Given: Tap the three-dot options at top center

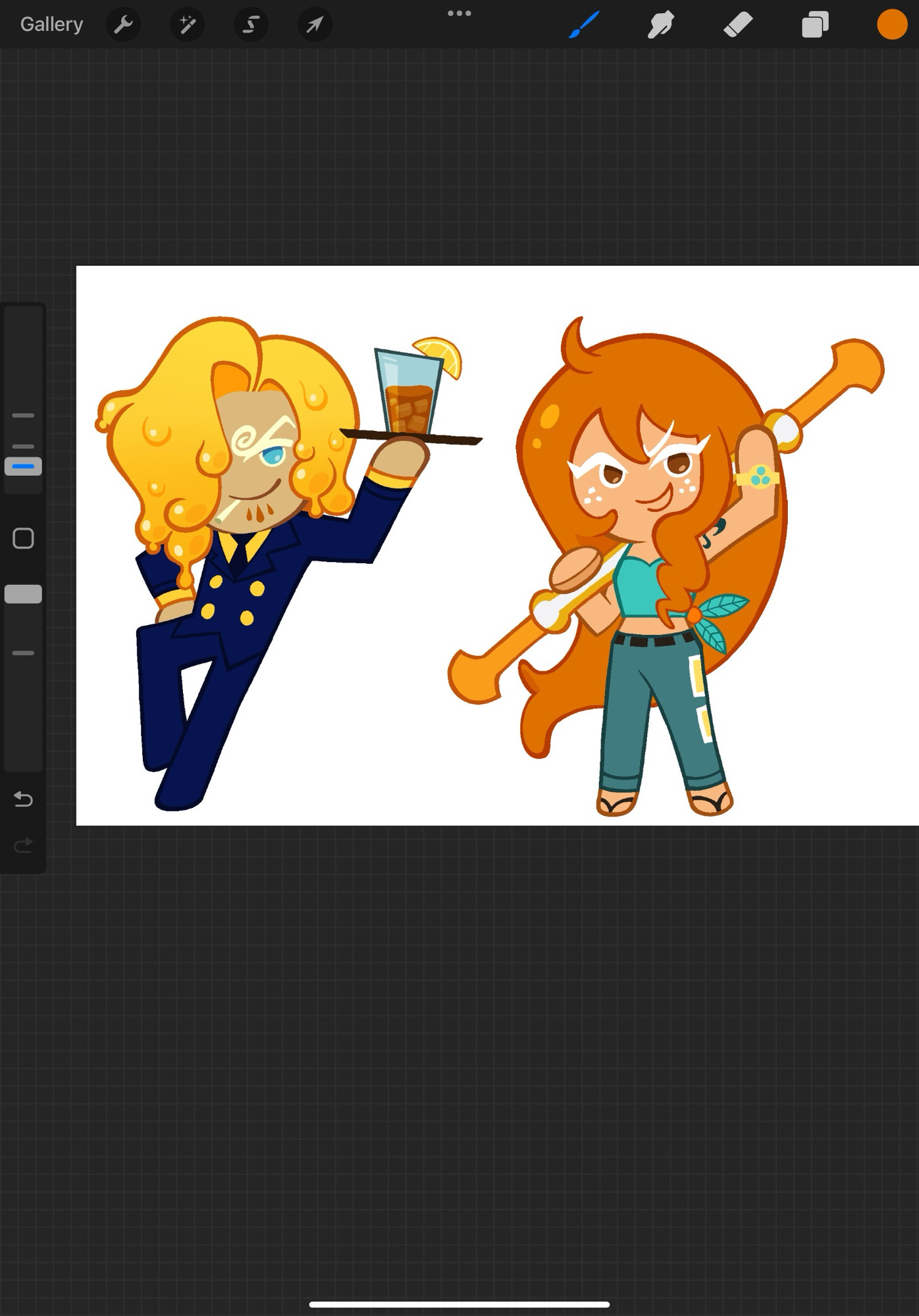Looking at the screenshot, I should (x=459, y=13).
